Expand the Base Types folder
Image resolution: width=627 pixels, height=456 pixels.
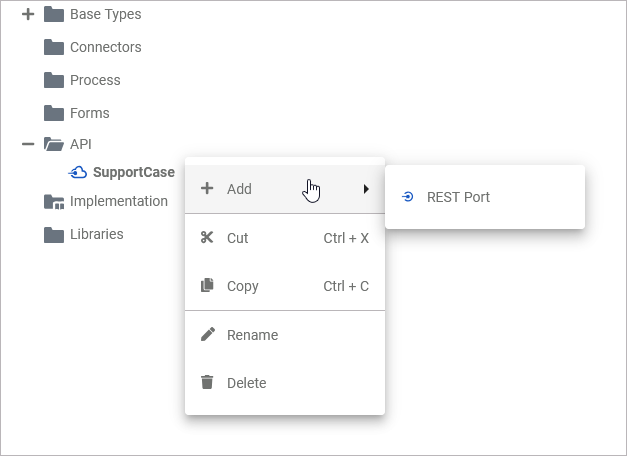(28, 15)
